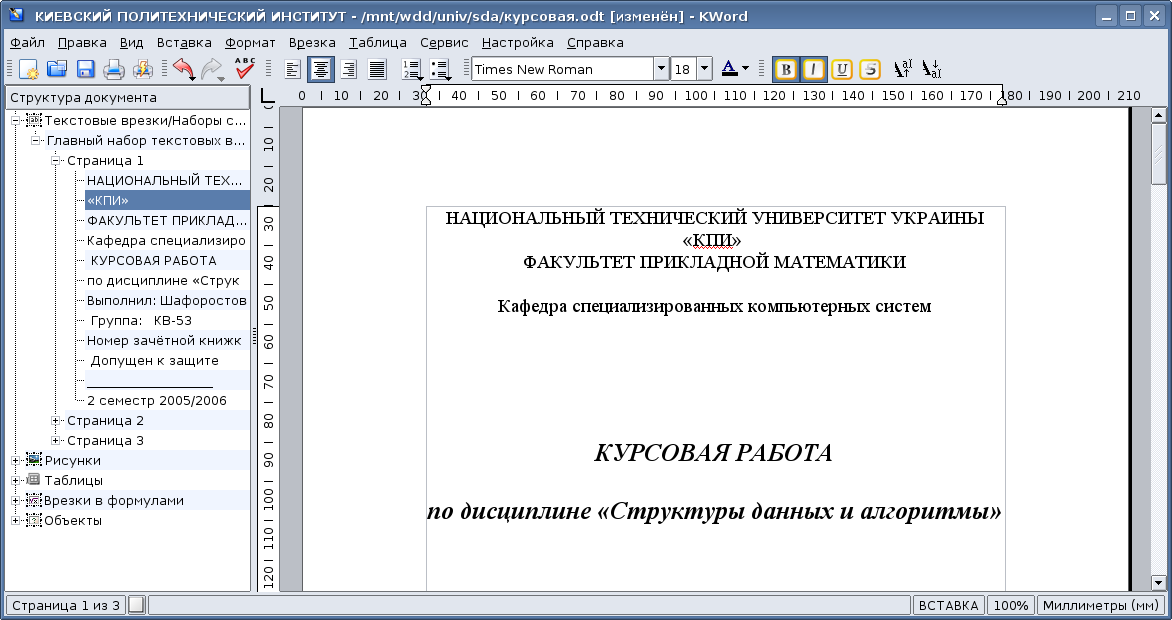The image size is (1172, 620).
Task: Open the font color picker arrow
Action: click(x=745, y=69)
